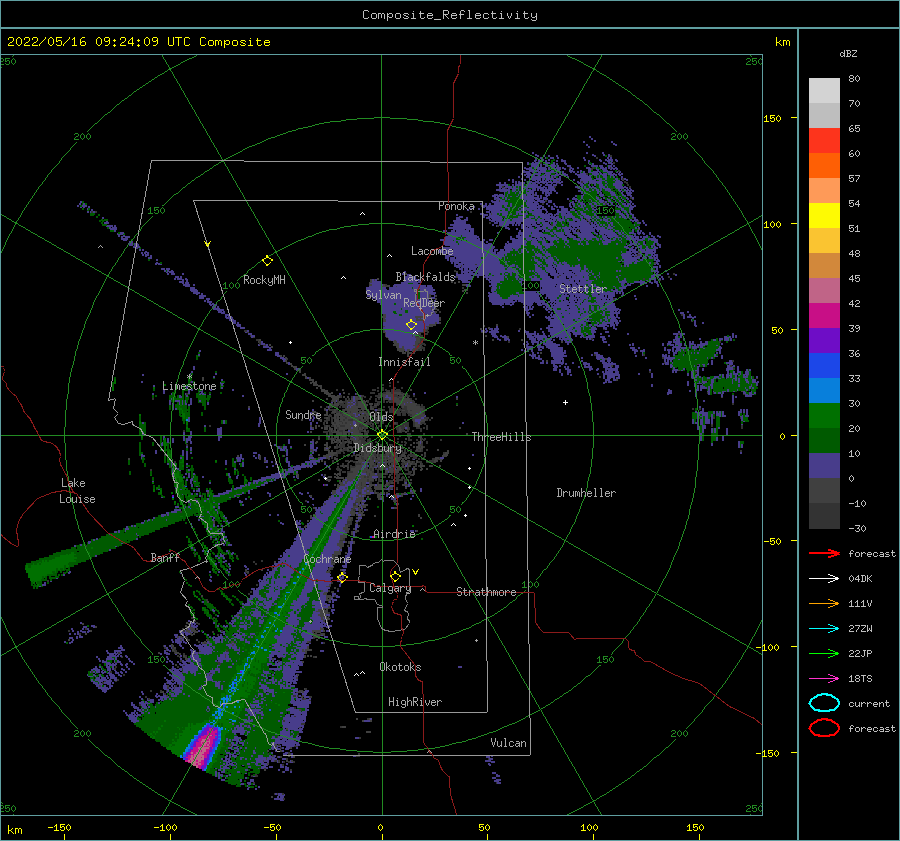Click the white asterisk marker near Limestone
The width and height of the screenshot is (900, 841).
[x=189, y=377]
